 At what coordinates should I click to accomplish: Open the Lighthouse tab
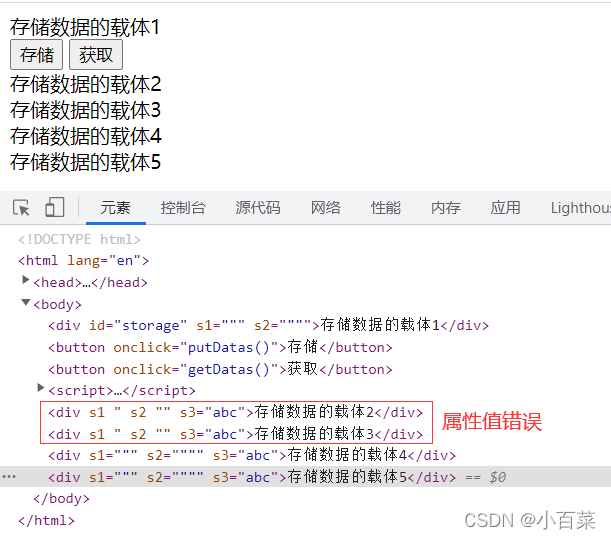pyautogui.click(x=581, y=208)
